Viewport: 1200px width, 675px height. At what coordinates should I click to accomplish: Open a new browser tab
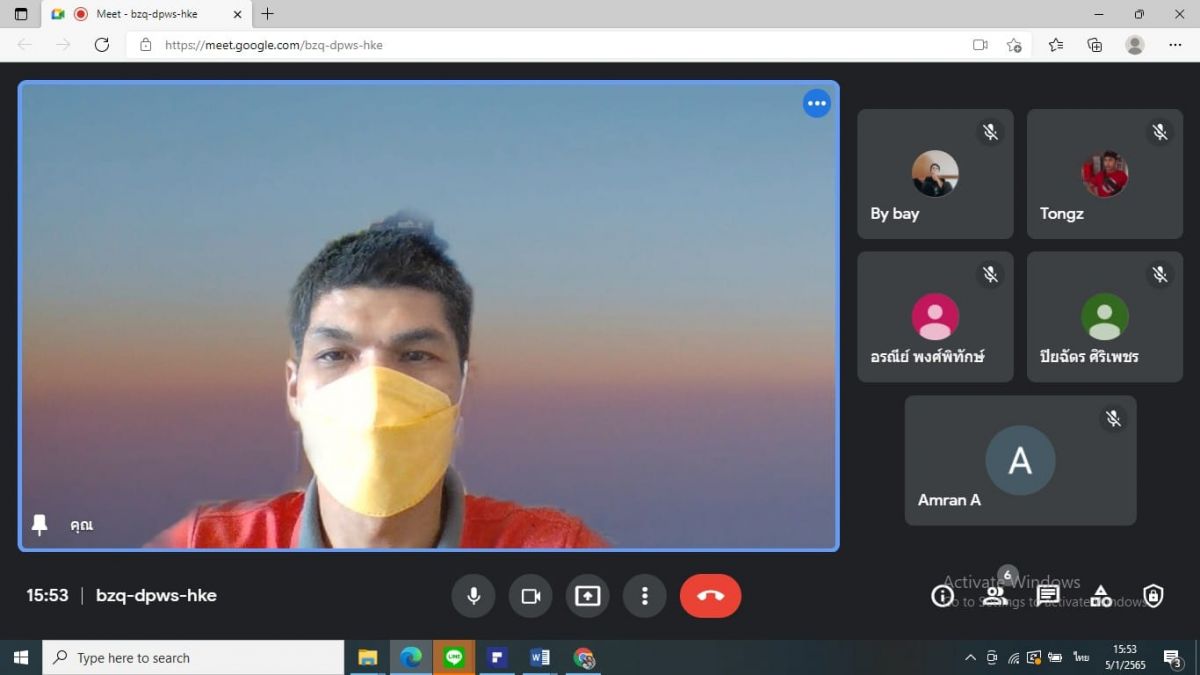[x=267, y=14]
